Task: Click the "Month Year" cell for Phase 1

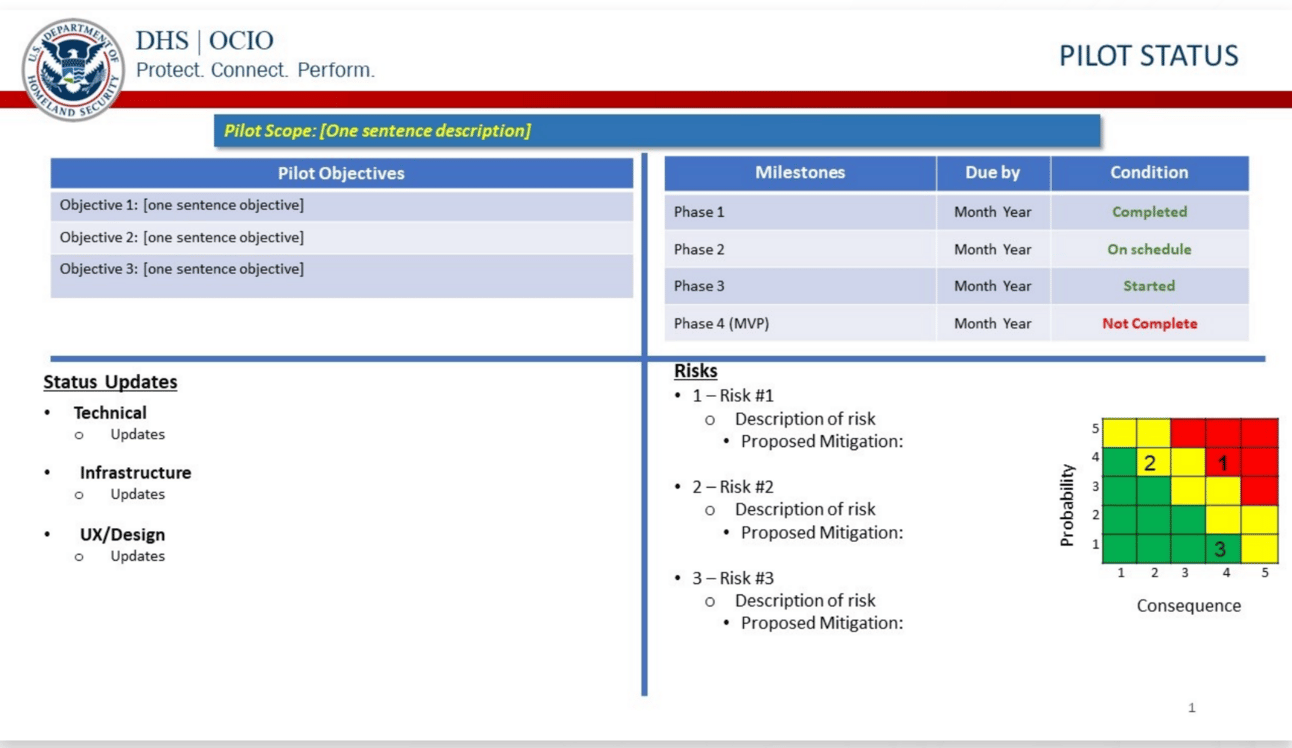Action: click(993, 212)
